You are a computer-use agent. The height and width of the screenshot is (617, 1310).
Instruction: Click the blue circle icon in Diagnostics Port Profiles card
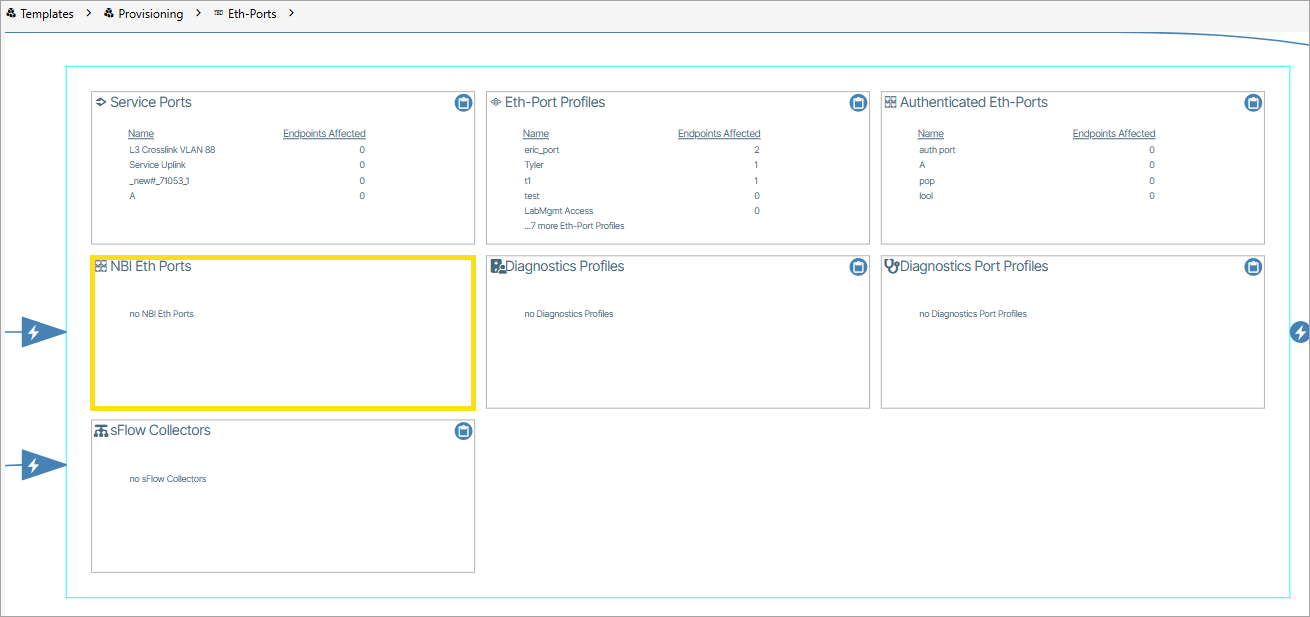pyautogui.click(x=1253, y=267)
